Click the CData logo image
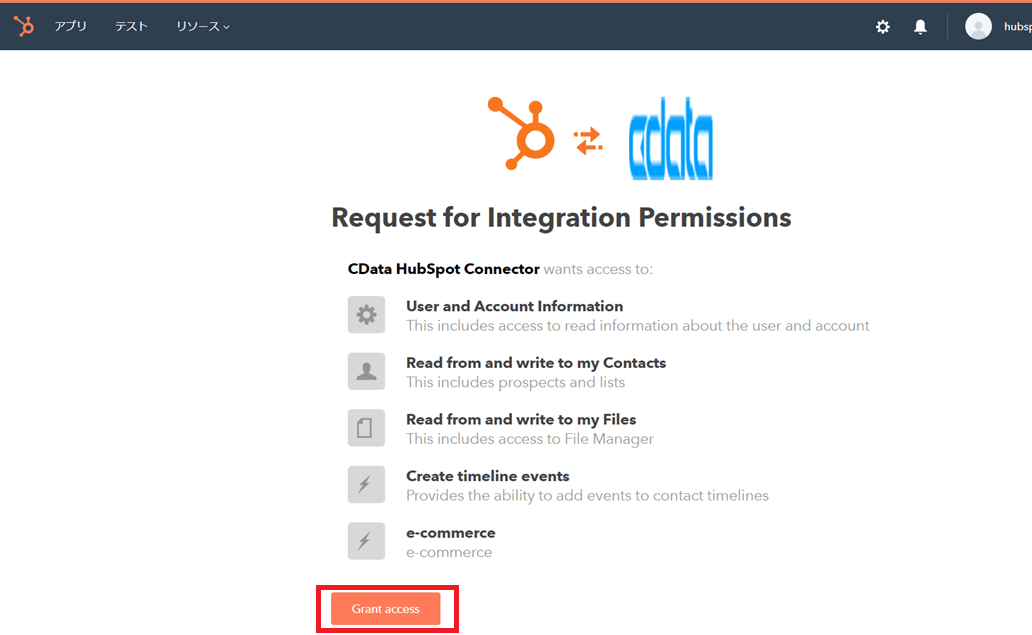This screenshot has height=635, width=1032. [x=671, y=145]
